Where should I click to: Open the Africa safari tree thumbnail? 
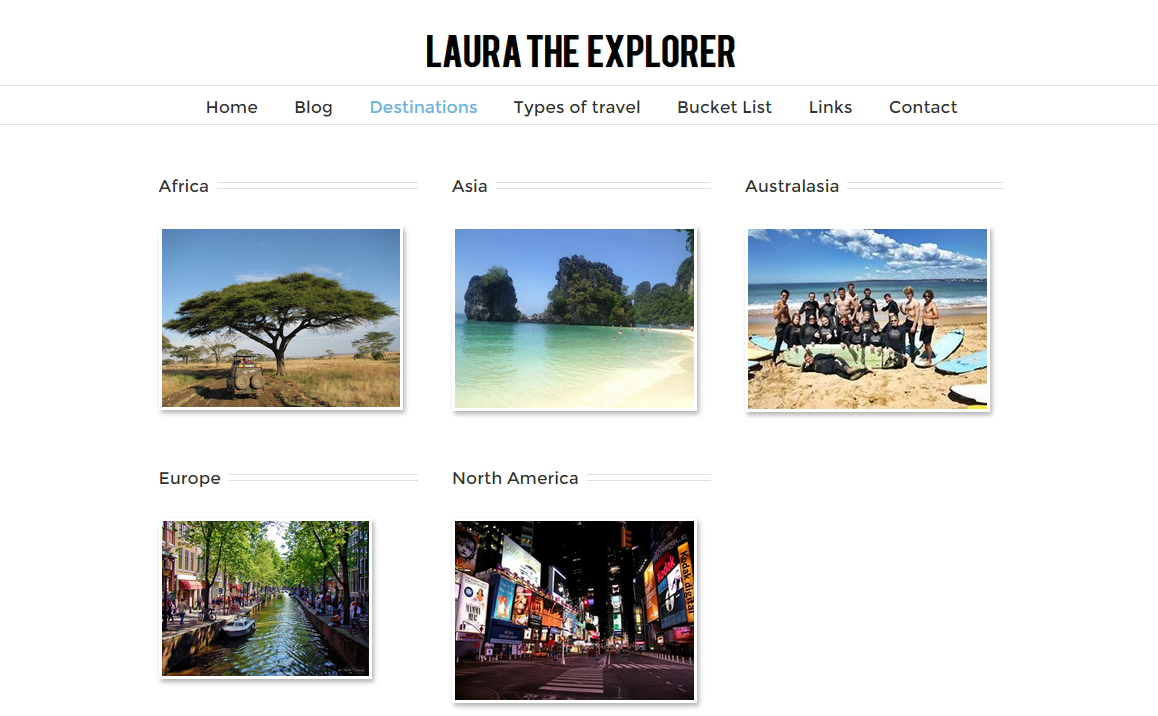tap(281, 318)
